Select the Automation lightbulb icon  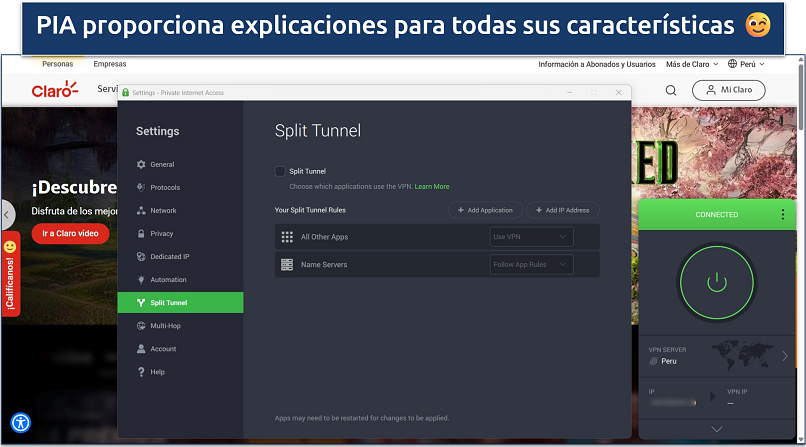click(x=141, y=280)
